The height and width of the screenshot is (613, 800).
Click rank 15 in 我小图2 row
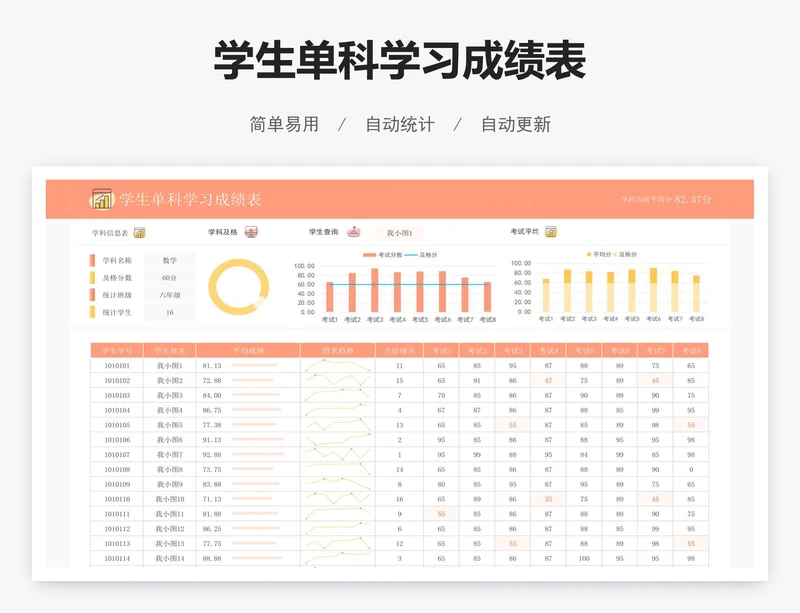pyautogui.click(x=399, y=380)
